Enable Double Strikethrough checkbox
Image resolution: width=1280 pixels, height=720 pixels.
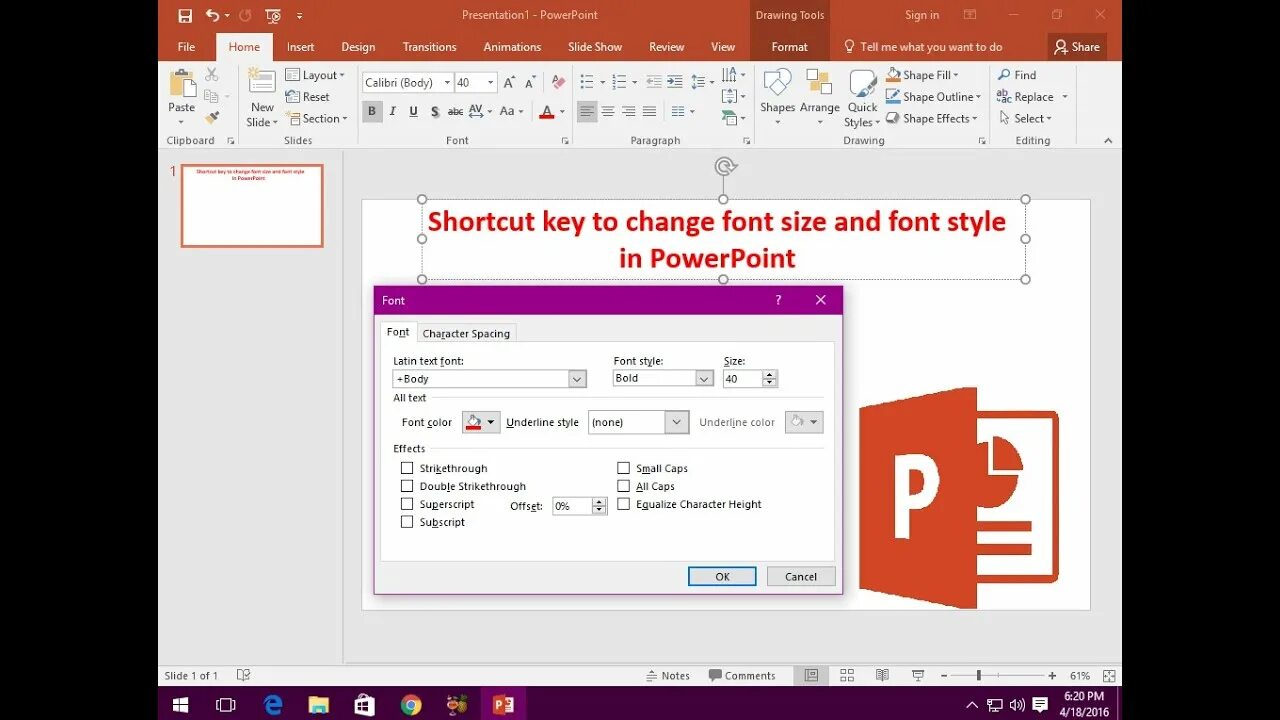click(x=407, y=486)
